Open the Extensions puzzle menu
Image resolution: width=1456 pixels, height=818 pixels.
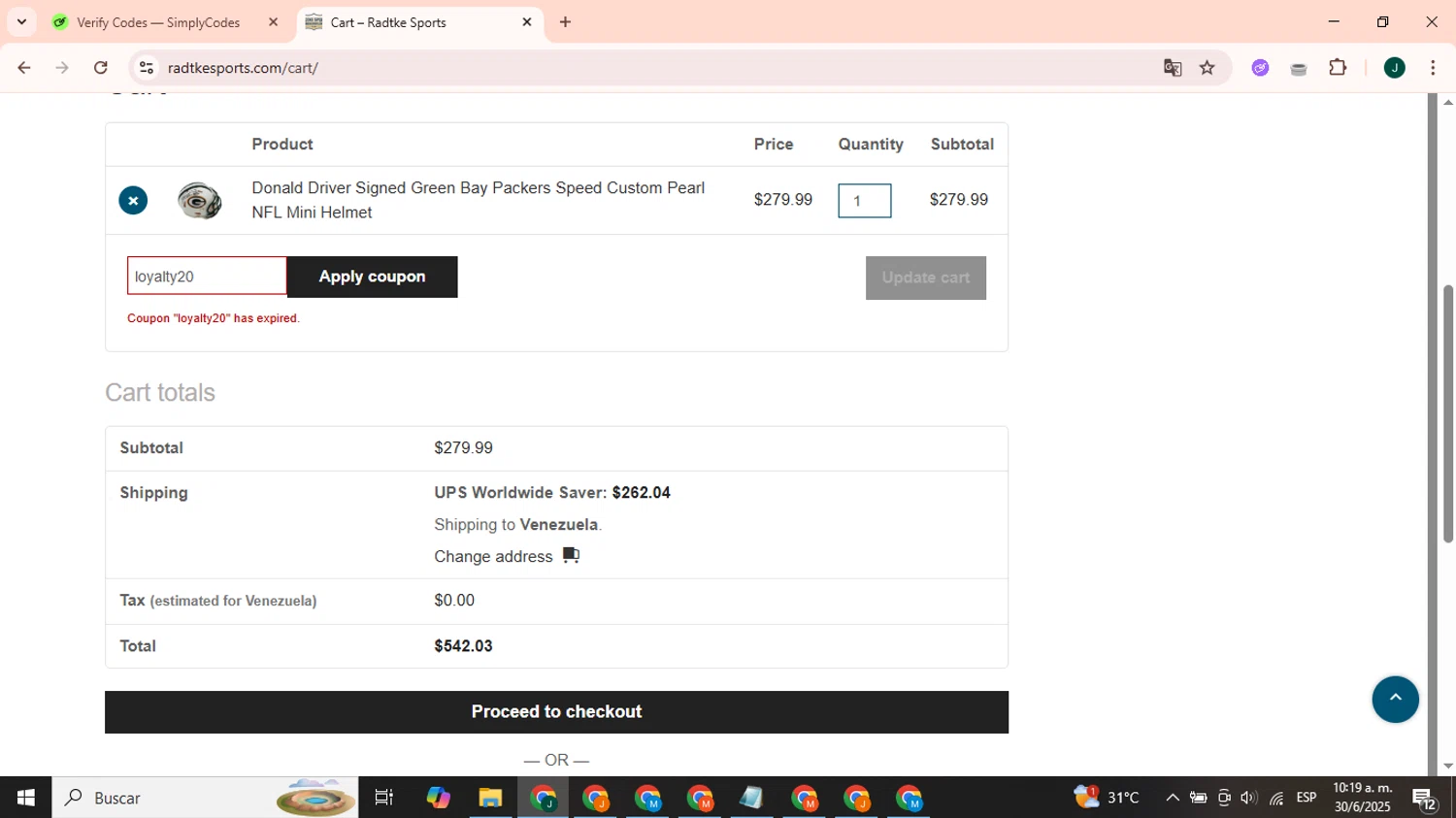pos(1338,68)
